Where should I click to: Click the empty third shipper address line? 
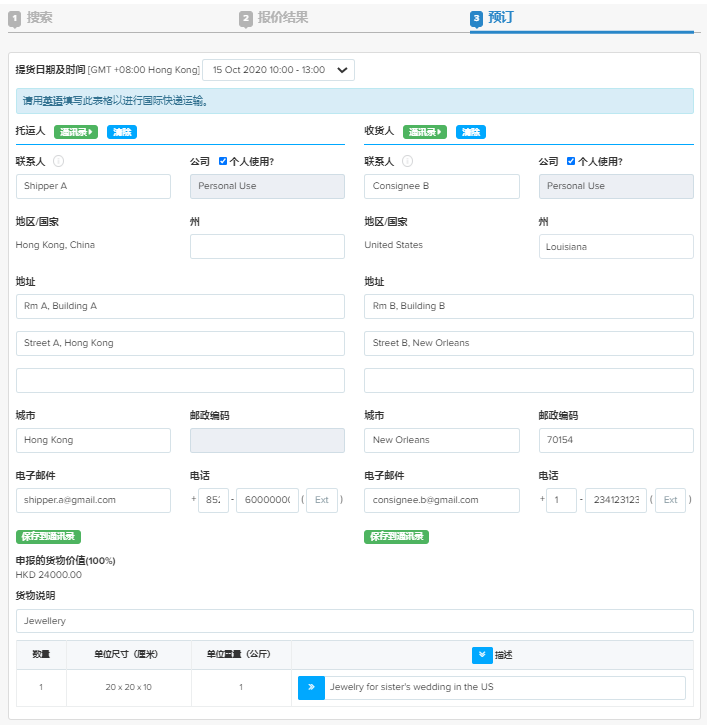click(180, 381)
